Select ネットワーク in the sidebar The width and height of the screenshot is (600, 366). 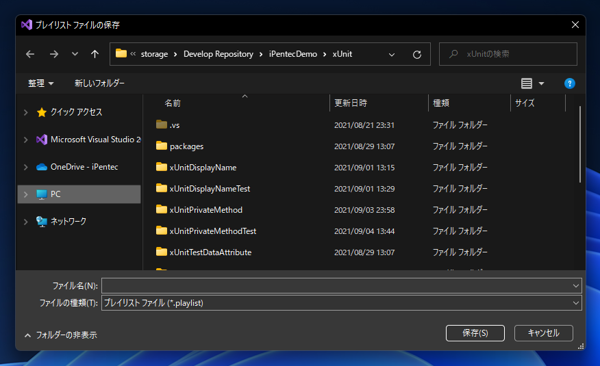pos(61,221)
